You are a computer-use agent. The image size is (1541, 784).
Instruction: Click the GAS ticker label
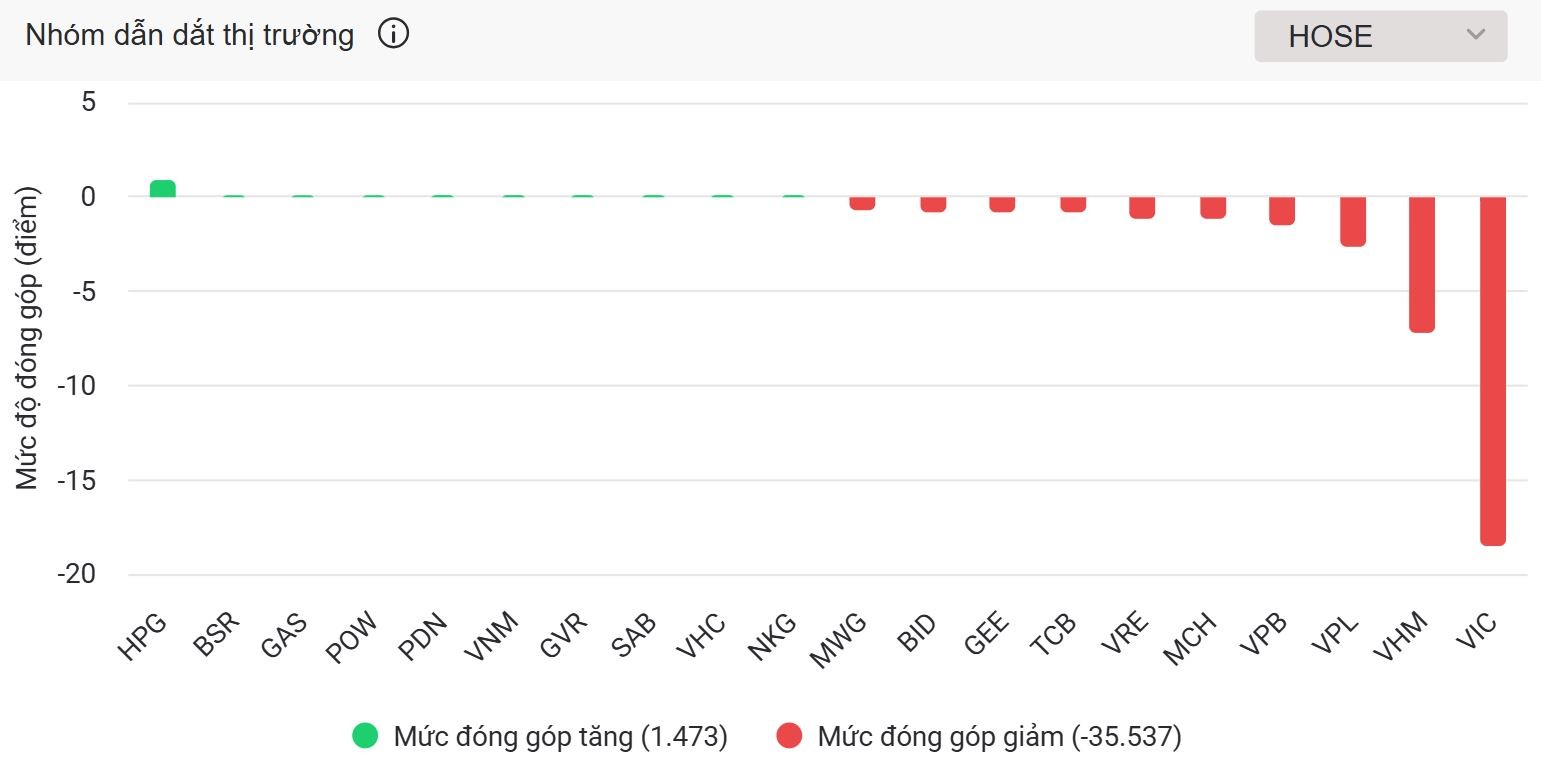point(283,635)
